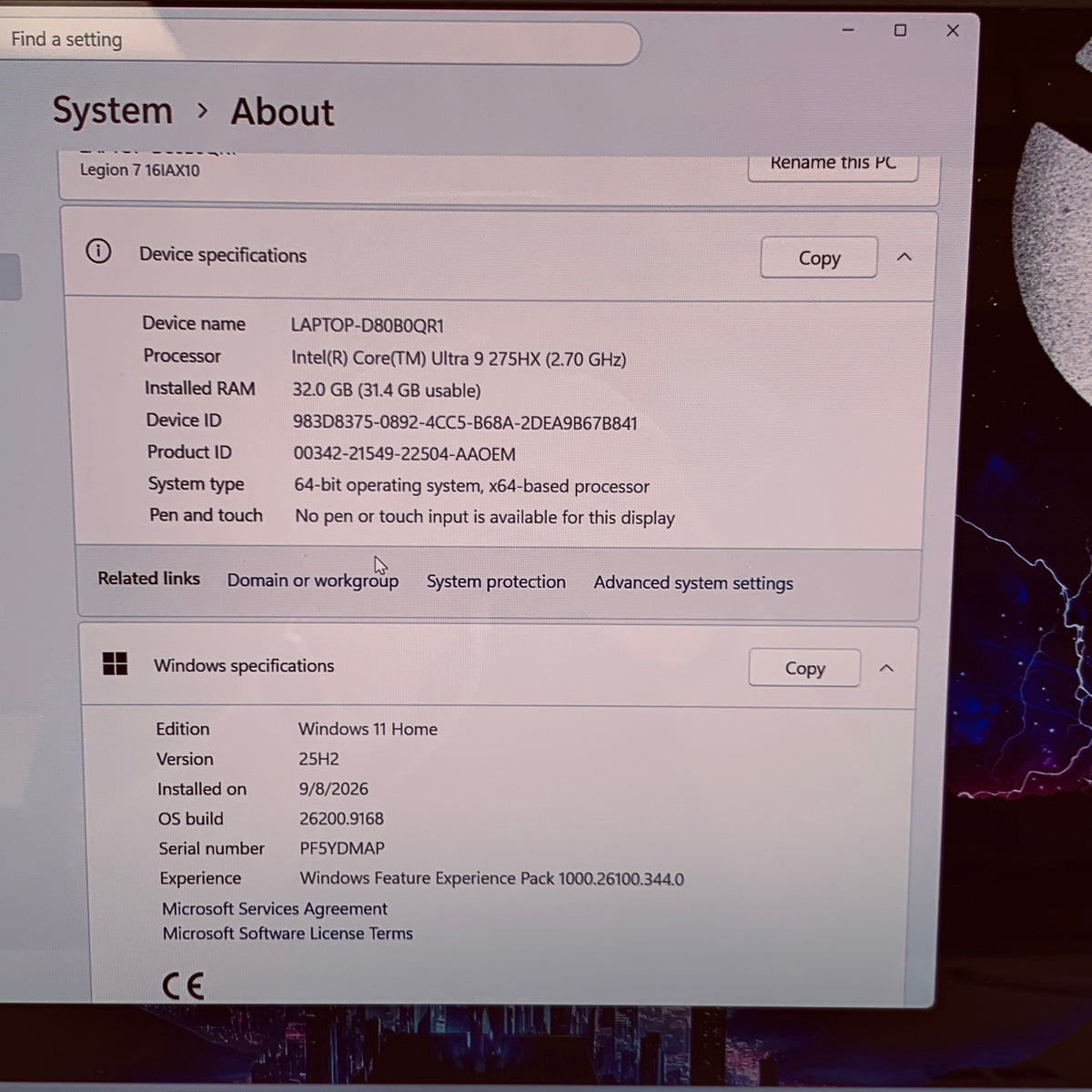Select the processor value Intel Core Ultra 9 275HX

tap(459, 359)
